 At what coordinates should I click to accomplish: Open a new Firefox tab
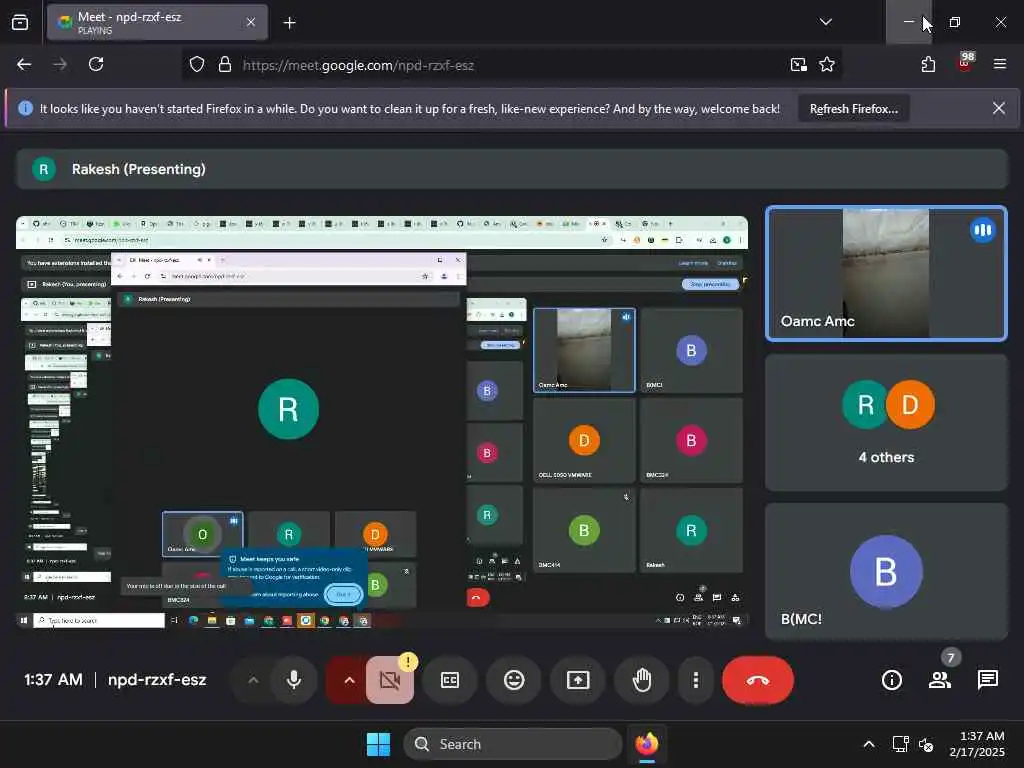(289, 23)
